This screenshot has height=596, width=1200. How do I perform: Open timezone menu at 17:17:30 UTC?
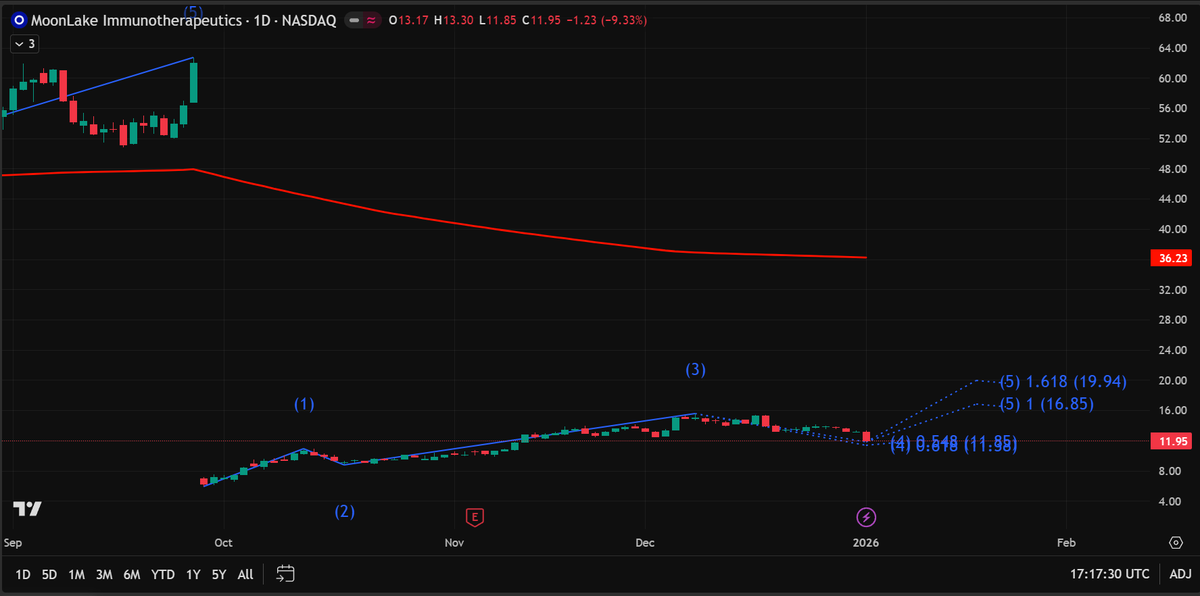click(x=1109, y=574)
